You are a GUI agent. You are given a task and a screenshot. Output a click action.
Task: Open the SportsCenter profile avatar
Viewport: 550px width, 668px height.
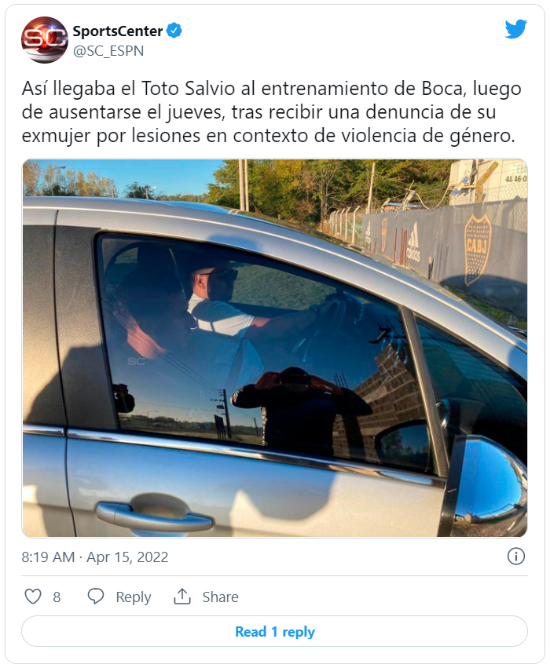[44, 40]
